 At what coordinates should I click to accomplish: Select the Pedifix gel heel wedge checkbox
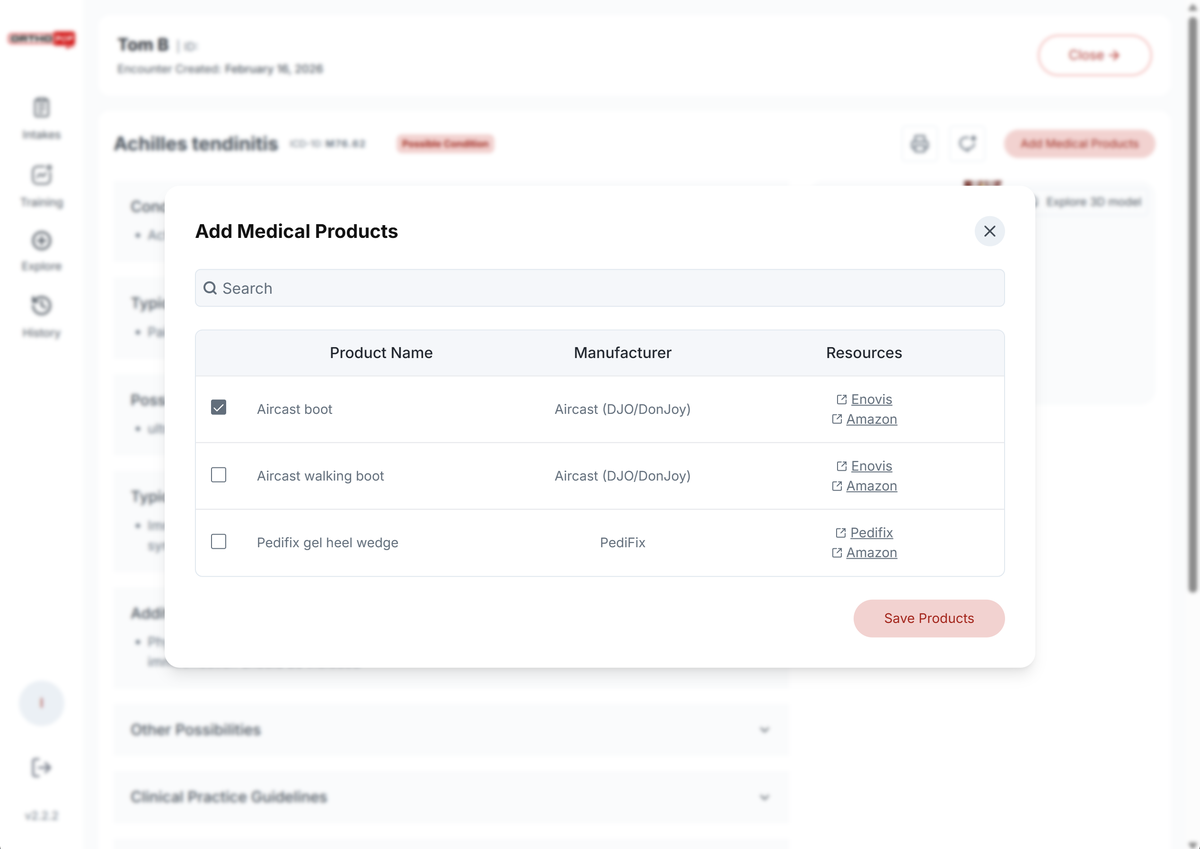point(219,541)
